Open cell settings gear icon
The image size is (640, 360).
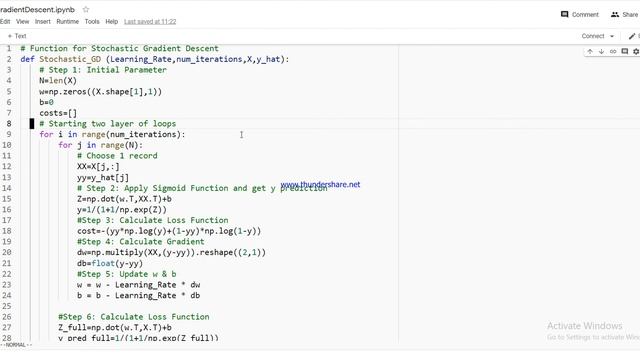point(636,51)
